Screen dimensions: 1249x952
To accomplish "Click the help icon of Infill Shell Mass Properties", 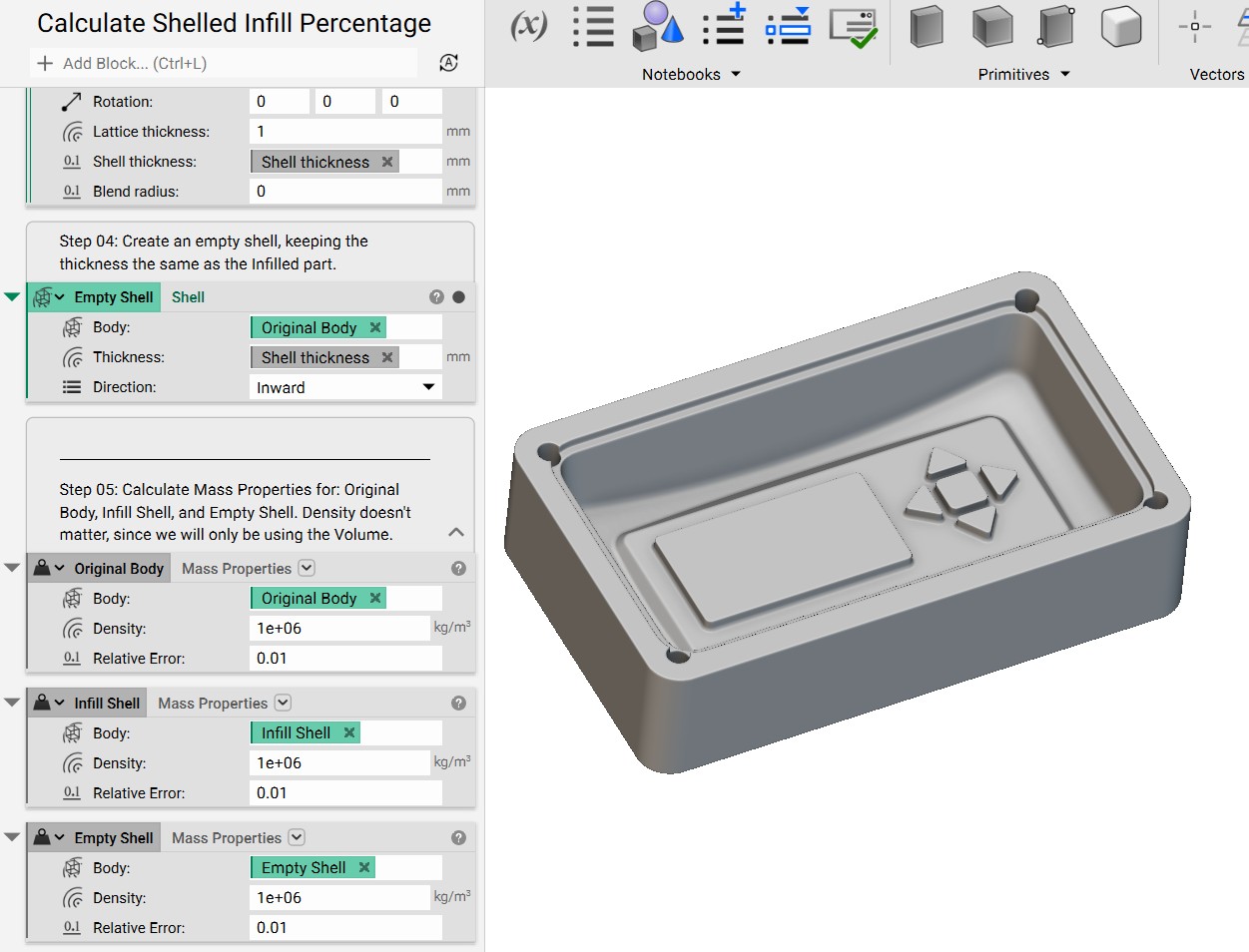I will click(458, 704).
